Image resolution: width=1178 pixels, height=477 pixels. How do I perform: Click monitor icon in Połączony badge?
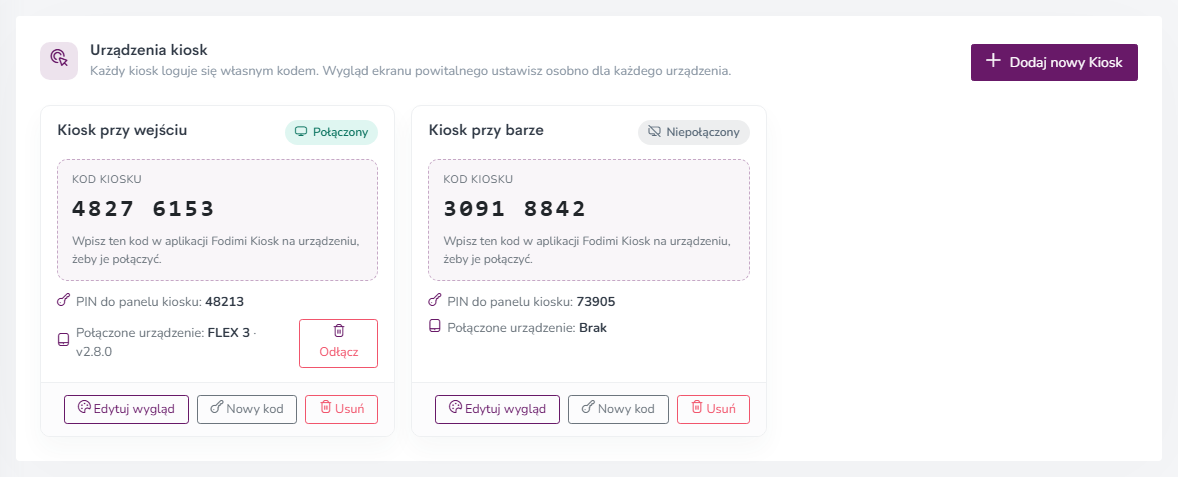pyautogui.click(x=301, y=132)
